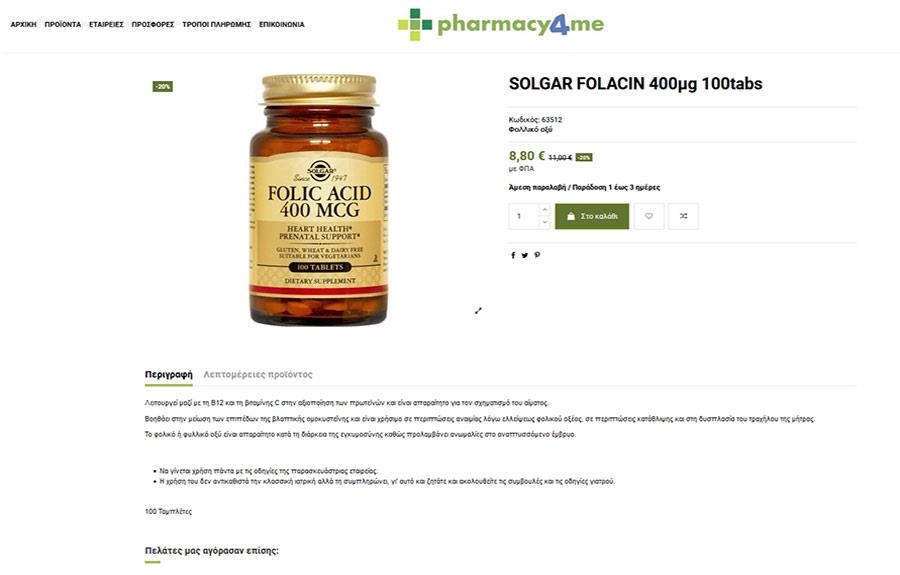Click the pharmacy4me logo
Image resolution: width=900 pixels, height=575 pixels.
tap(501, 25)
